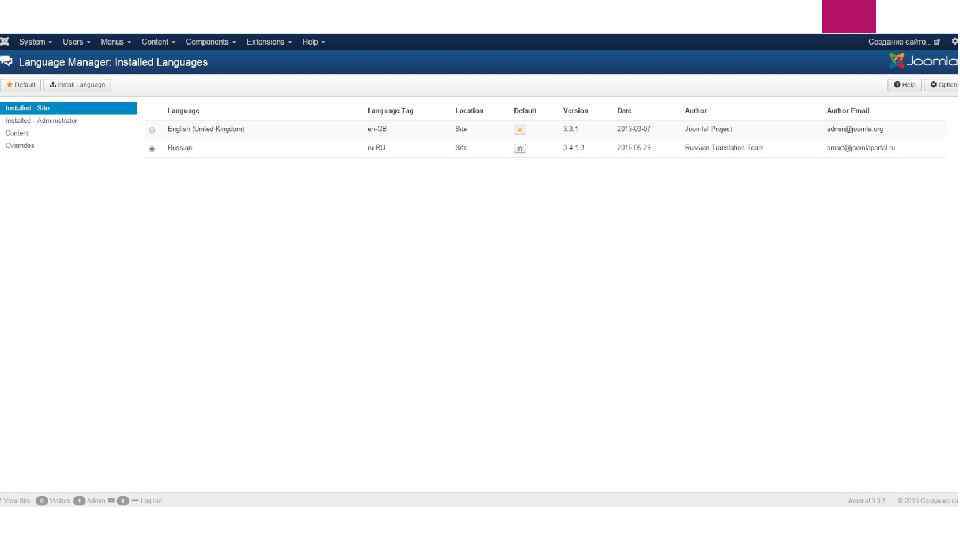Screen dimensions: 960x540
Task: Click the en-GB language tag cell
Action: [377, 129]
